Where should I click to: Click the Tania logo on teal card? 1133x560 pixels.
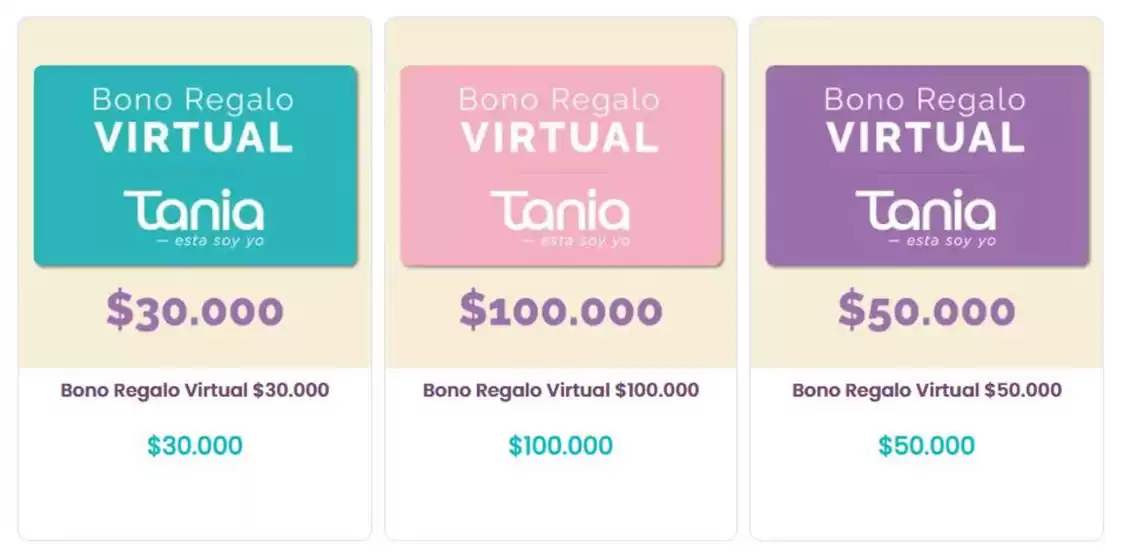[194, 211]
